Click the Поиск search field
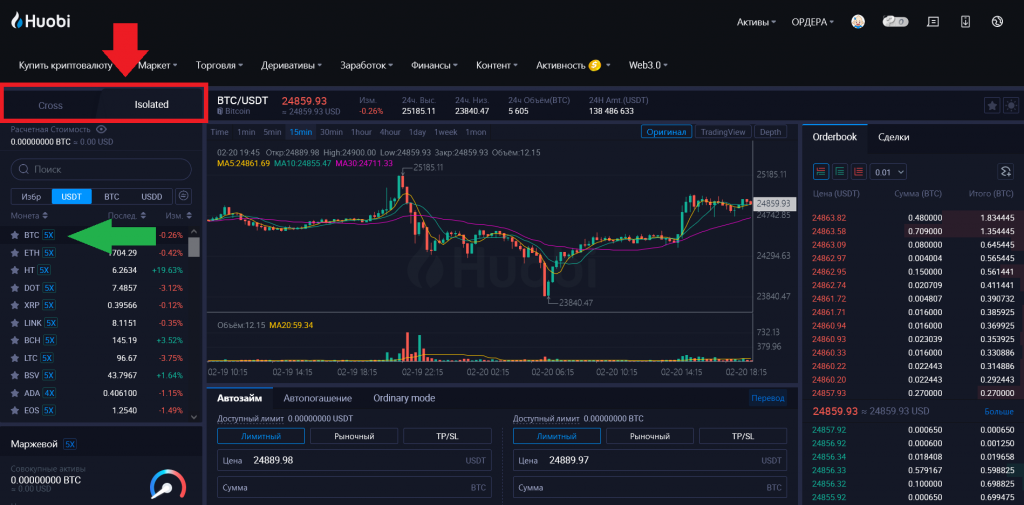 coord(101,169)
